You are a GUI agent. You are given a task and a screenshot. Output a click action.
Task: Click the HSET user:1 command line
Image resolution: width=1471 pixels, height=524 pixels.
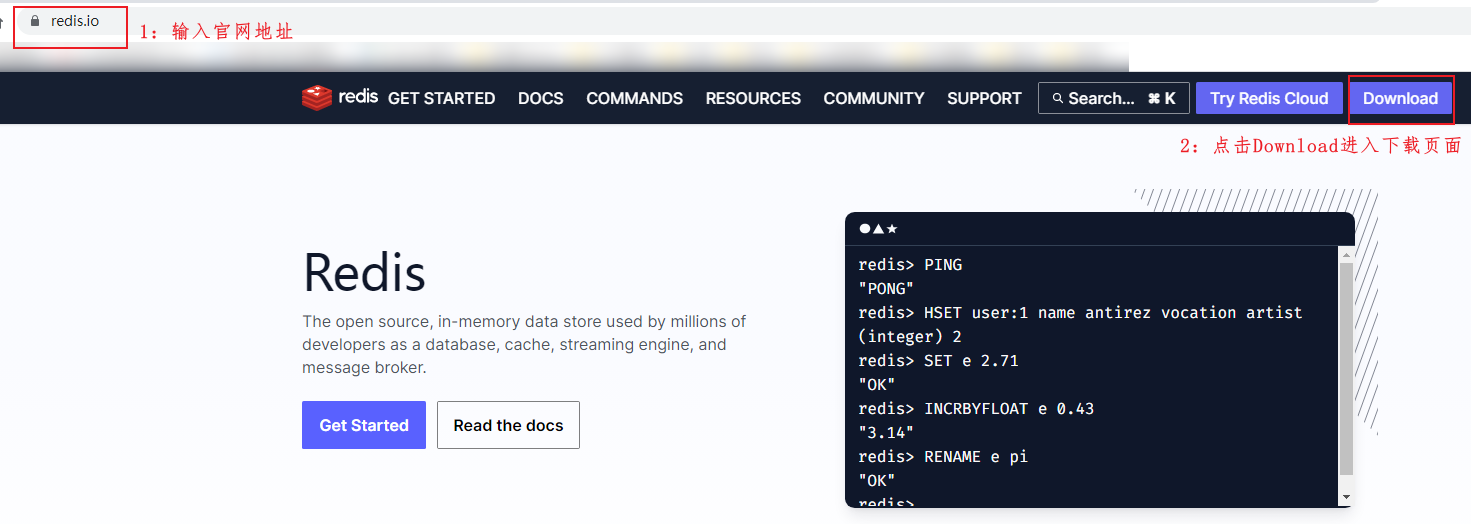tap(1080, 313)
